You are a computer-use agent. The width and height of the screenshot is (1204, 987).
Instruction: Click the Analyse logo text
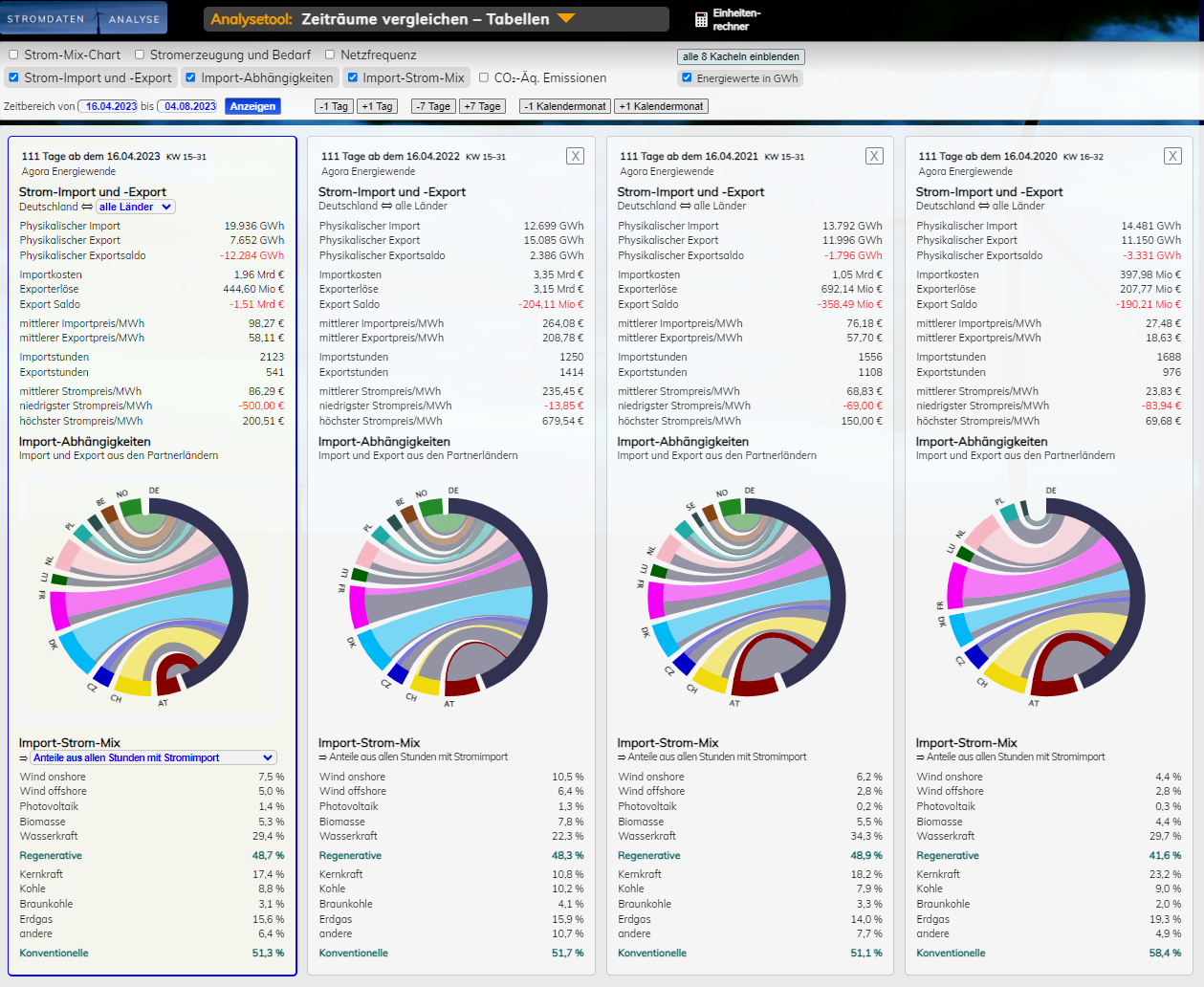[134, 19]
